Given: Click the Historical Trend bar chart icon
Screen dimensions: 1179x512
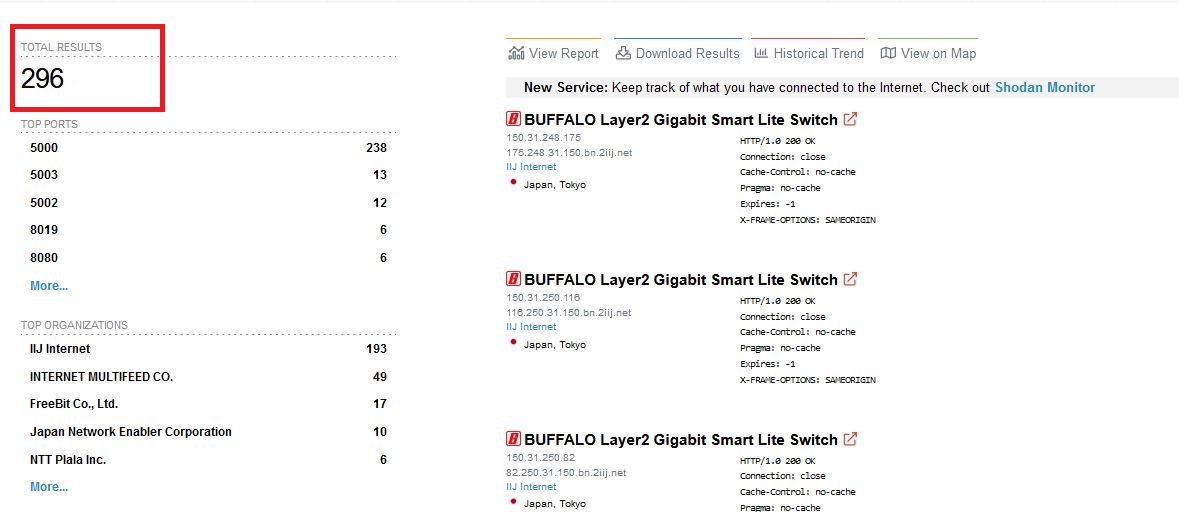Looking at the screenshot, I should pyautogui.click(x=761, y=53).
